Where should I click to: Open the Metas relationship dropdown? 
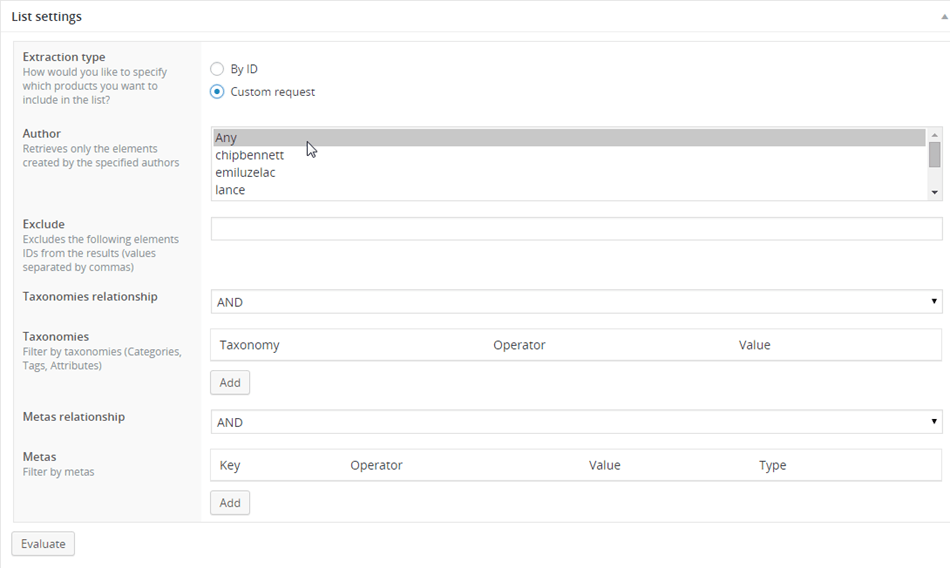coord(576,422)
